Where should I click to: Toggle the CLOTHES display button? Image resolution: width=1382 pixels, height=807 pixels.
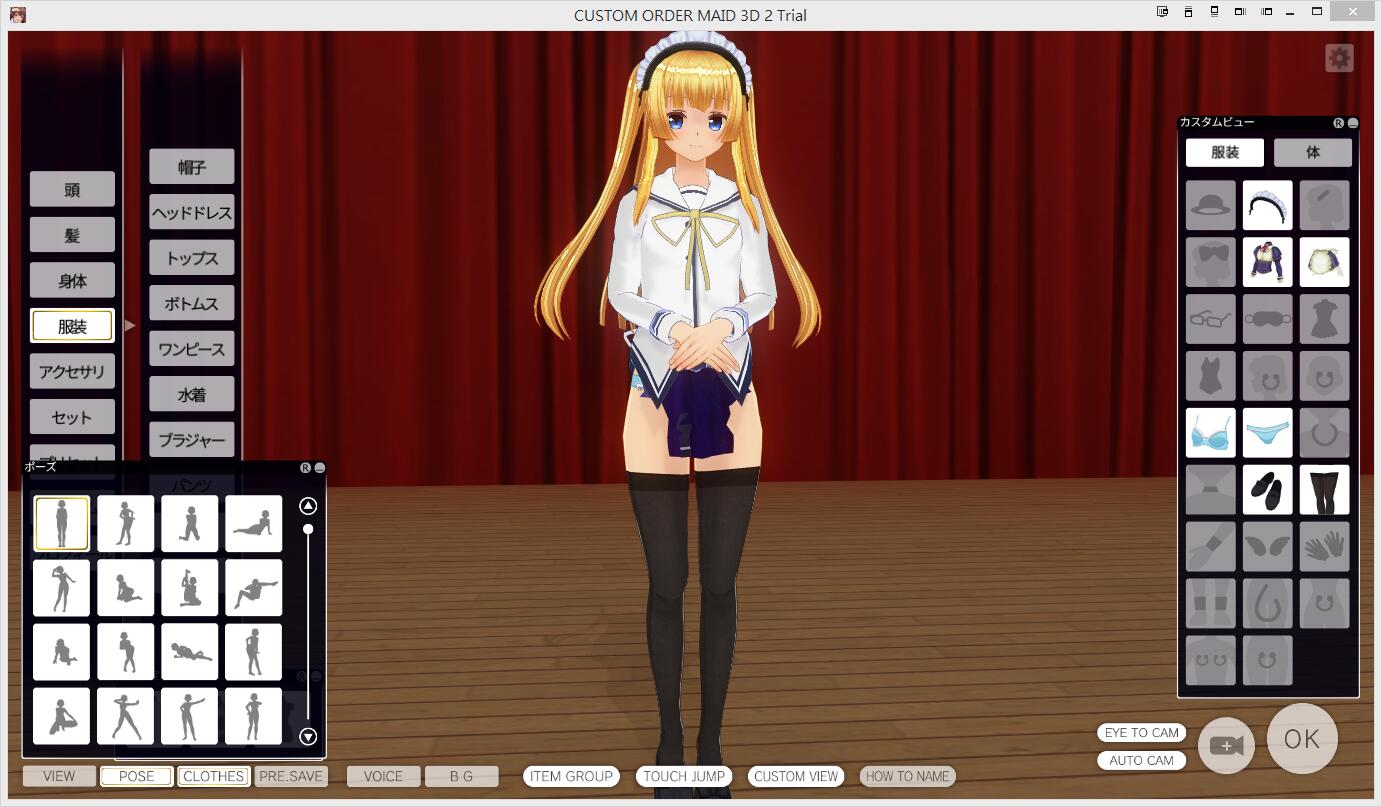point(214,776)
